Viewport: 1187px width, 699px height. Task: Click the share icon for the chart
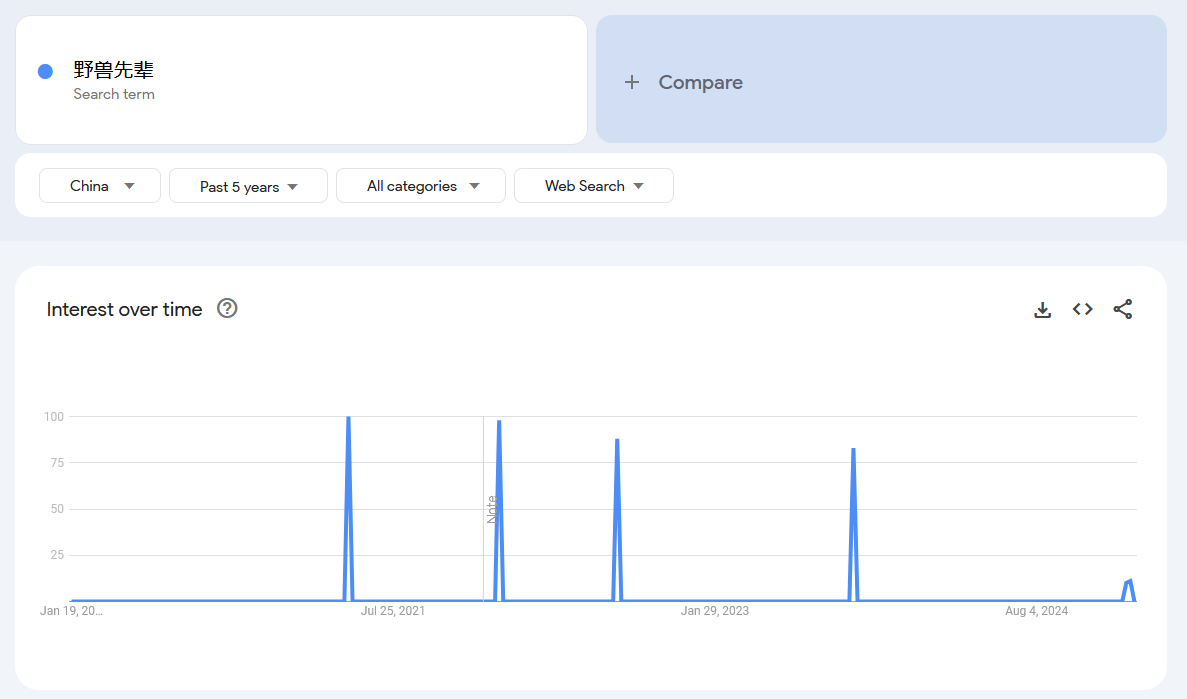(1122, 310)
